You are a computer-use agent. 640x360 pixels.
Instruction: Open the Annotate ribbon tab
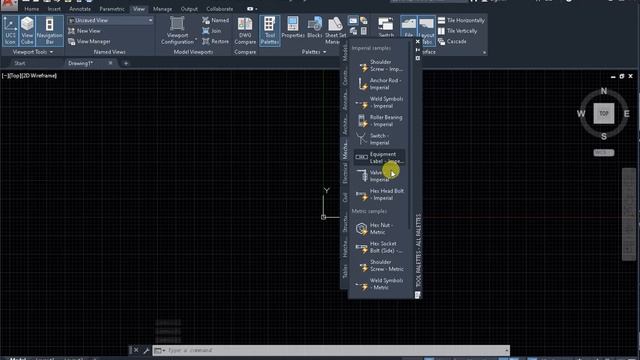[x=80, y=9]
